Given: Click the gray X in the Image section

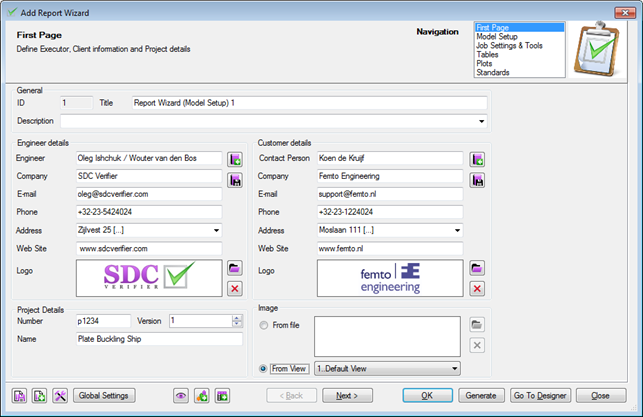Looking at the screenshot, I should coord(477,345).
